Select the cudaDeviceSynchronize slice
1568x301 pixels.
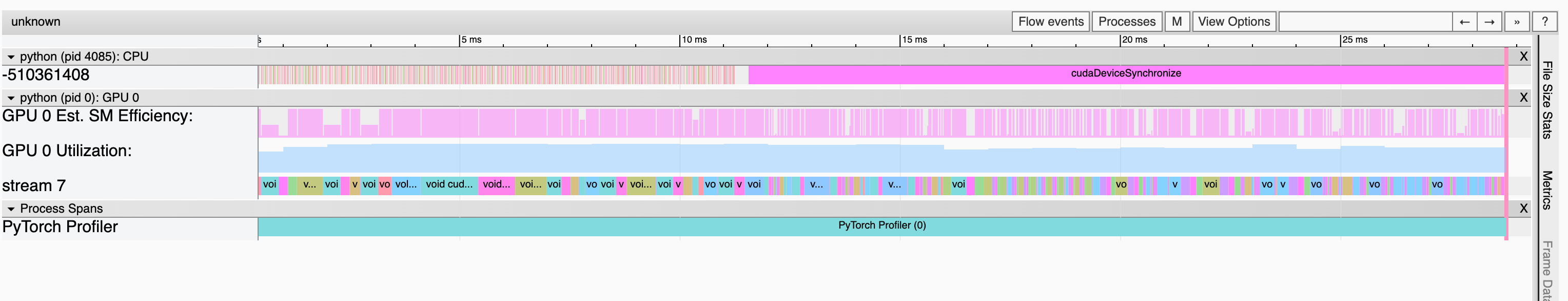(1126, 74)
